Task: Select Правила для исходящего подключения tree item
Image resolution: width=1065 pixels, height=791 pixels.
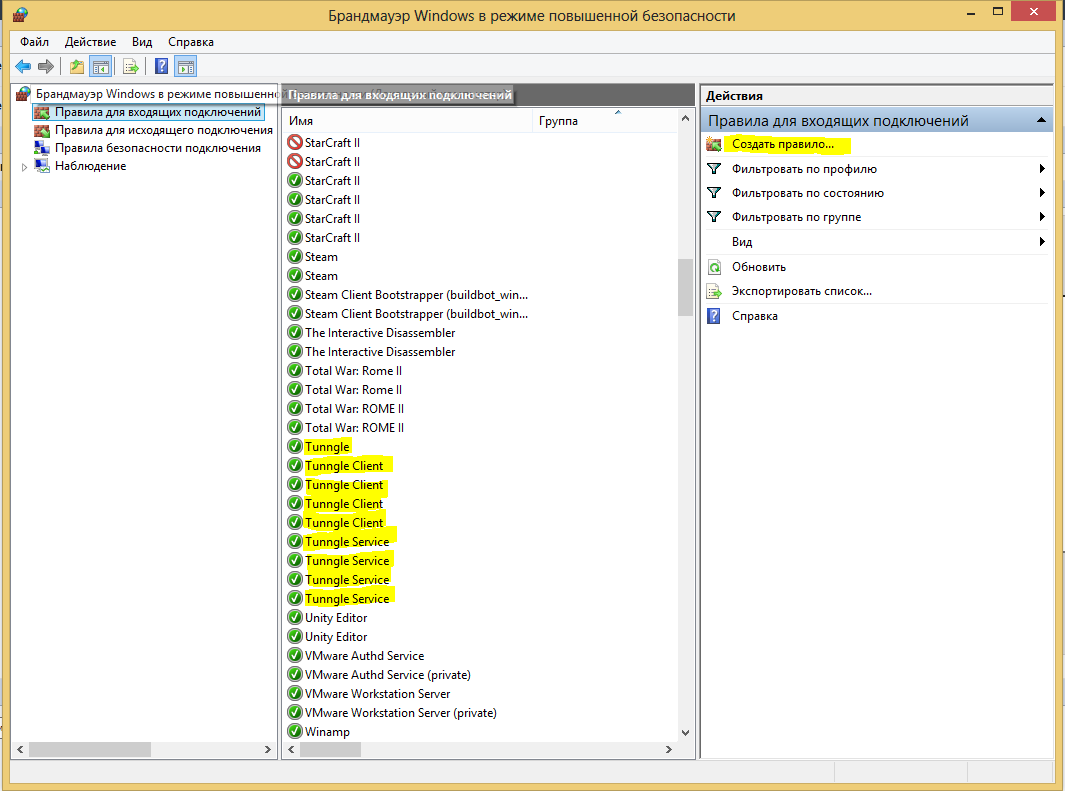Action: 164,130
